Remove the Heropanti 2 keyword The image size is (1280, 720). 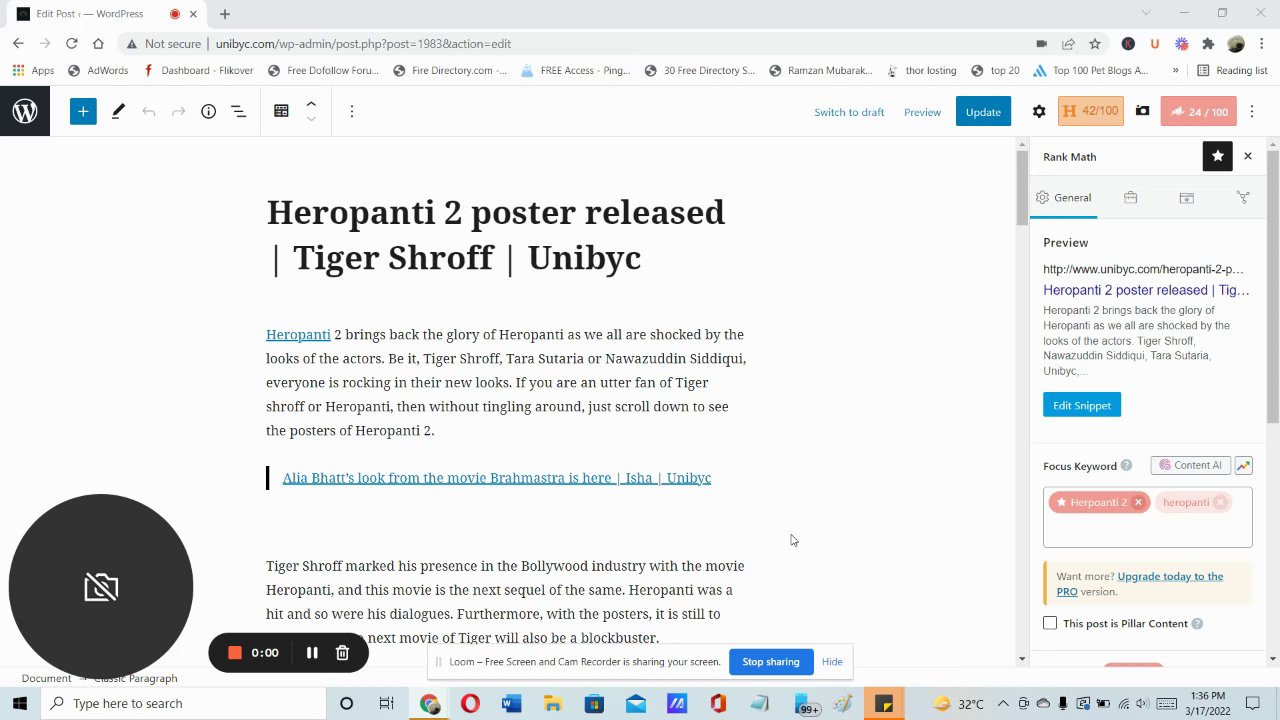click(1138, 502)
